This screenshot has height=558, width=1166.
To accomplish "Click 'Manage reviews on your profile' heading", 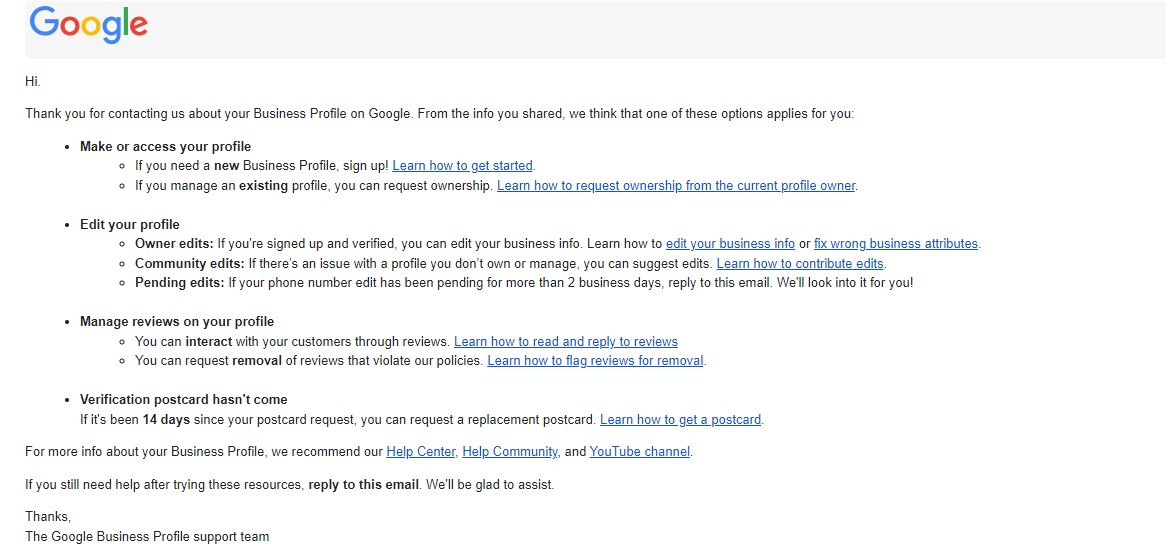I will click(x=177, y=322).
